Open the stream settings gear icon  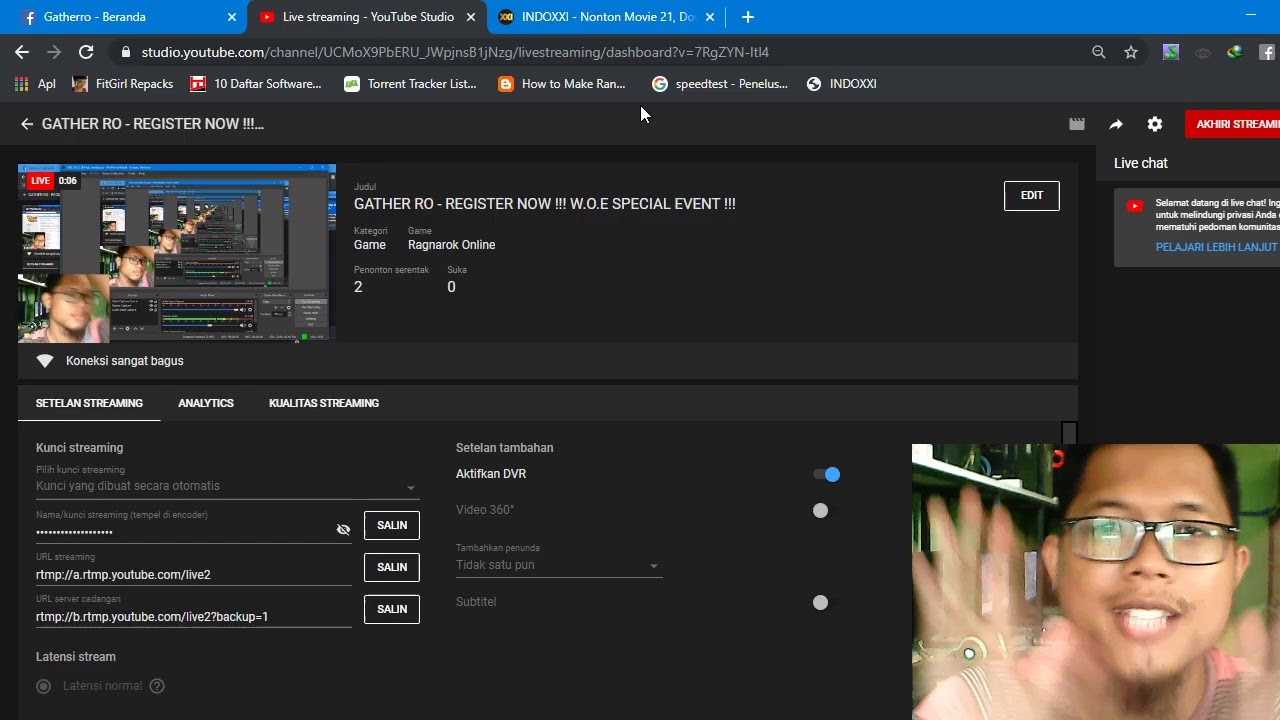(x=1155, y=124)
